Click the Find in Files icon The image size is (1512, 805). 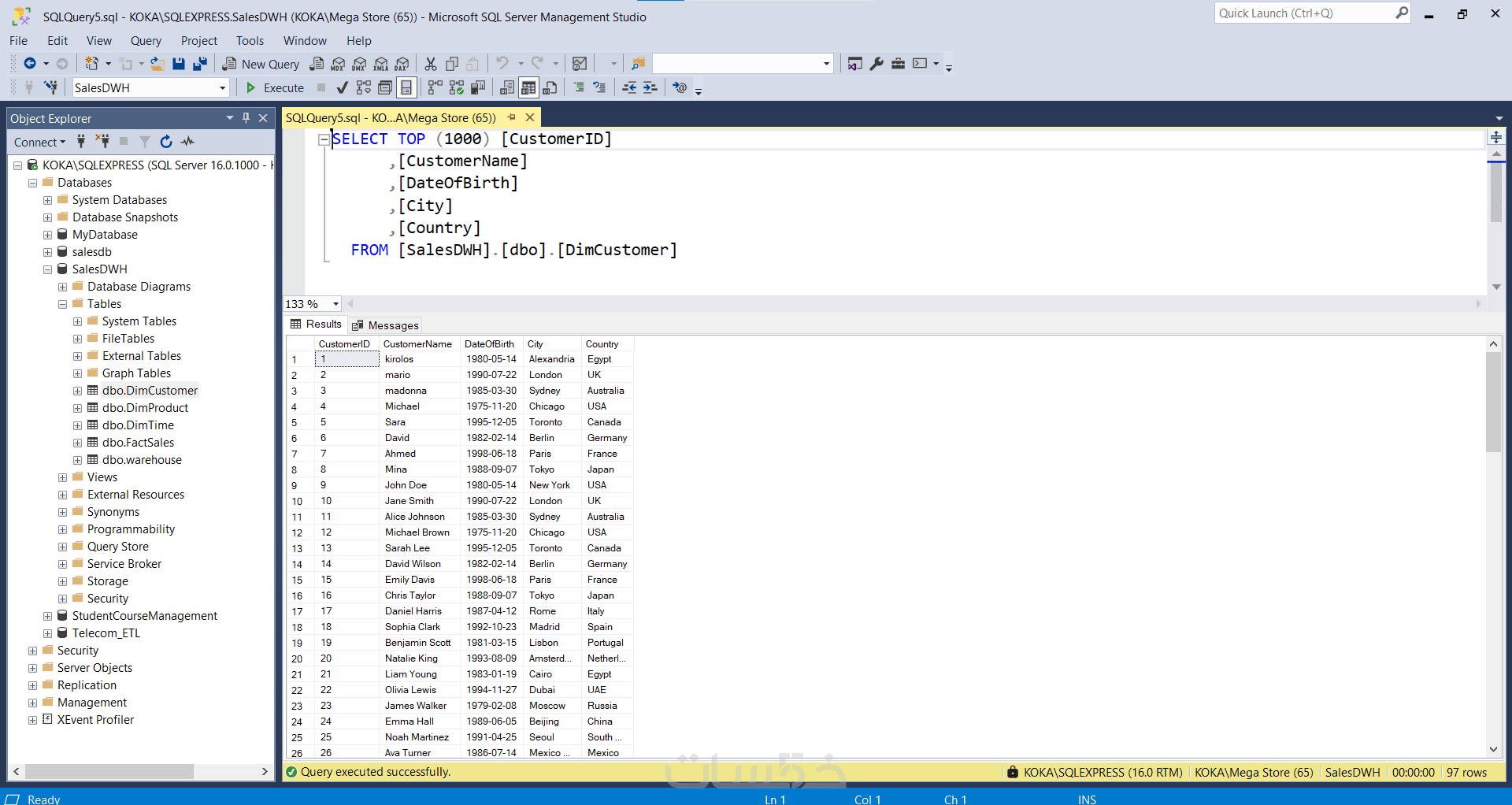pos(638,64)
